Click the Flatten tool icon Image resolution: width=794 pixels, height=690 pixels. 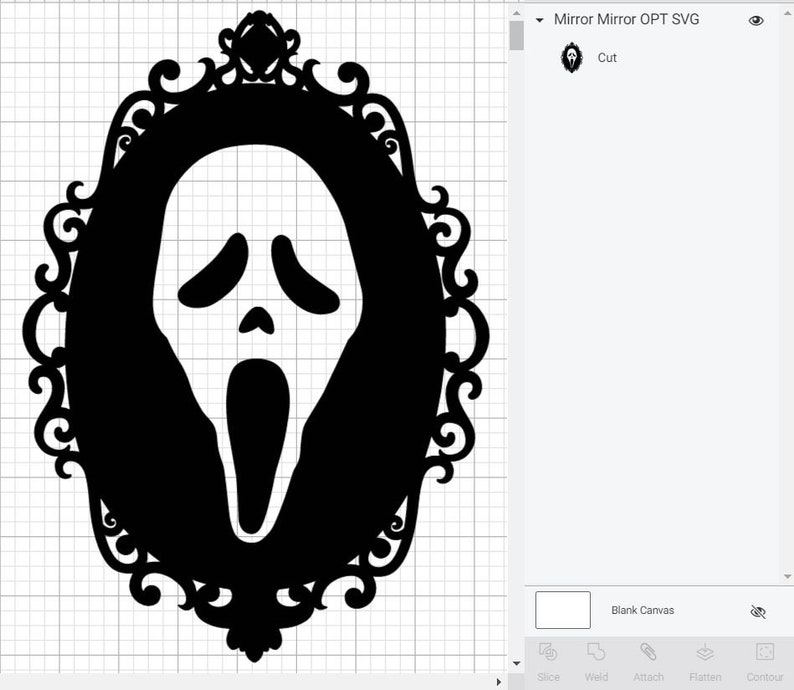click(705, 652)
